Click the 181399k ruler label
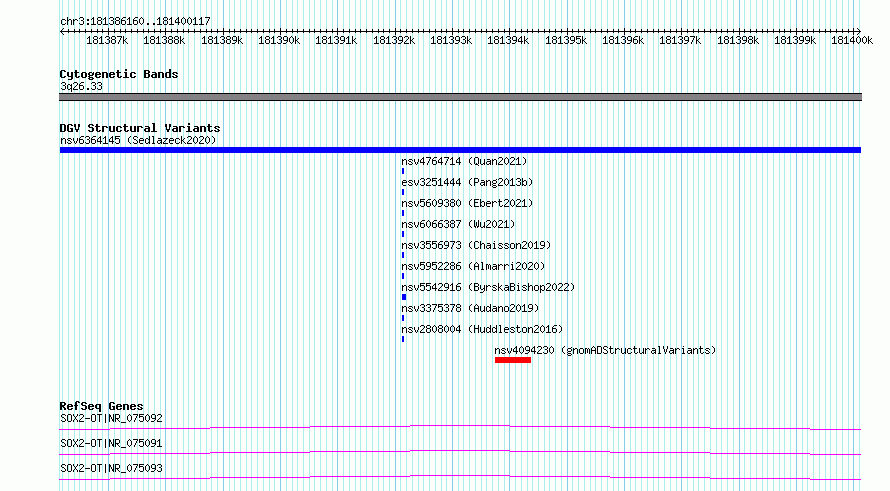 click(x=795, y=40)
